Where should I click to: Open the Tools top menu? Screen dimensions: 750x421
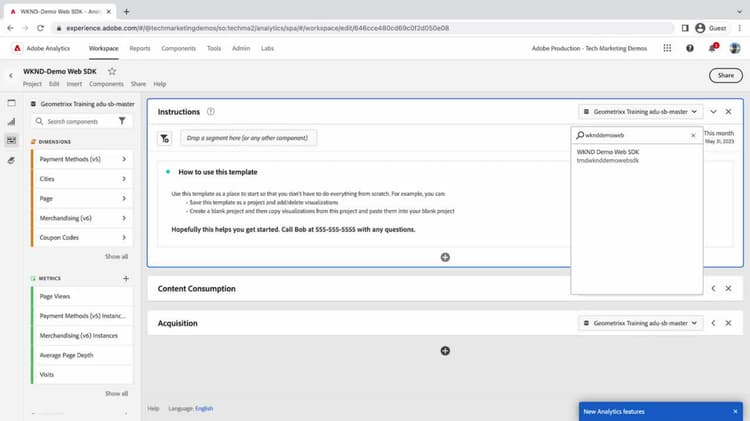point(214,48)
